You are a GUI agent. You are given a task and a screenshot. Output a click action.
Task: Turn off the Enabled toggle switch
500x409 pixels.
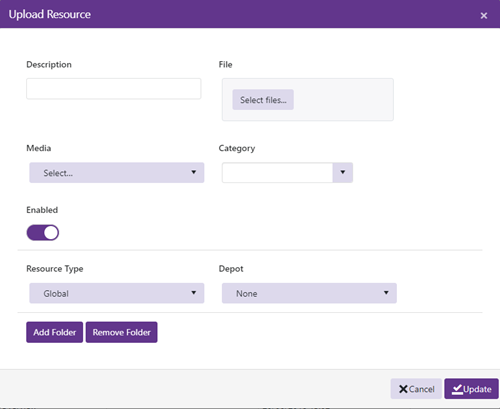43,232
